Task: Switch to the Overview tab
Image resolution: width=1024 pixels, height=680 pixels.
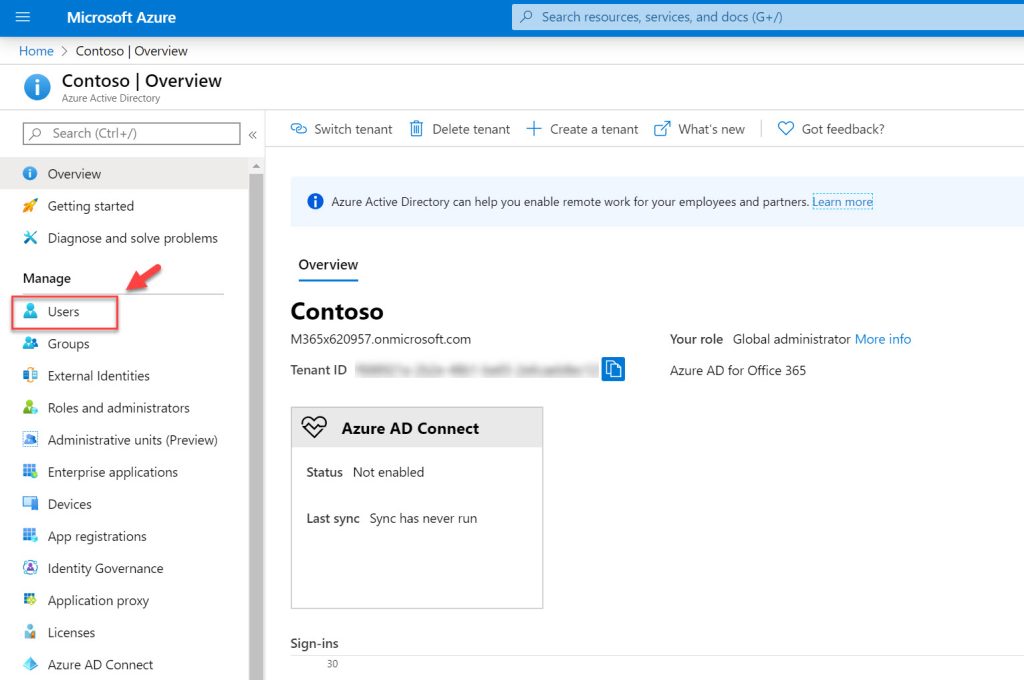Action: point(327,264)
